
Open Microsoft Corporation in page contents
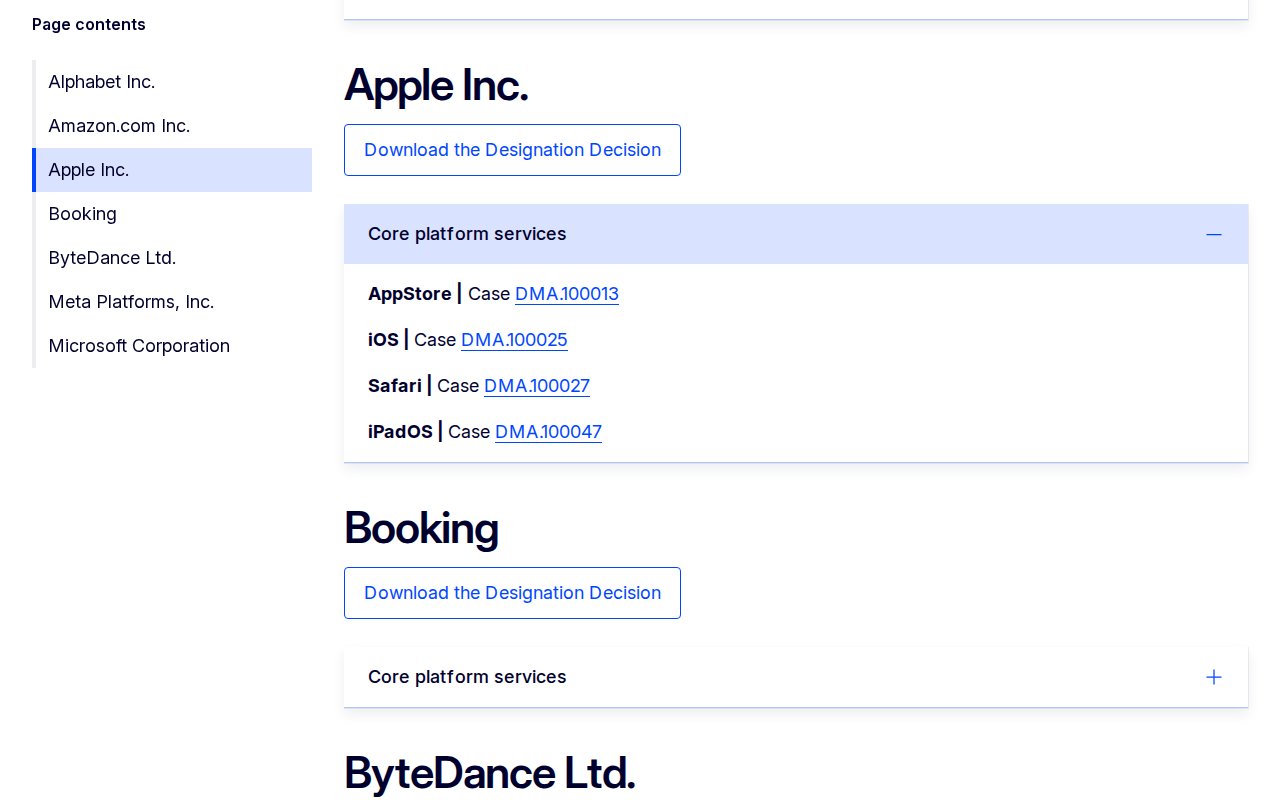tap(139, 346)
